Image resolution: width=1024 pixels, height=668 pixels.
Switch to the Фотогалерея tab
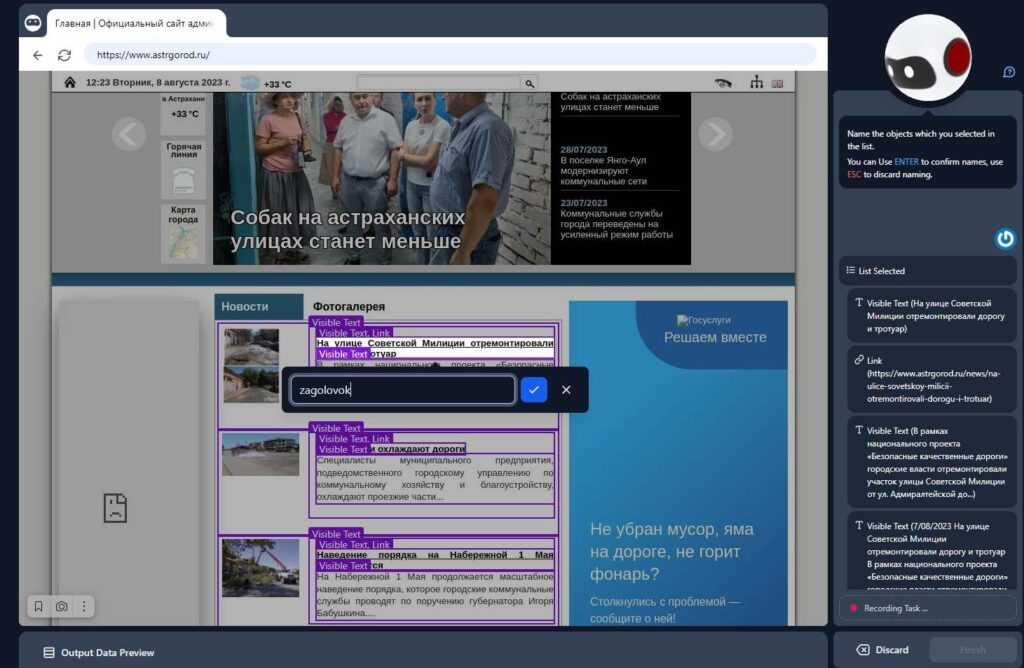(x=349, y=306)
